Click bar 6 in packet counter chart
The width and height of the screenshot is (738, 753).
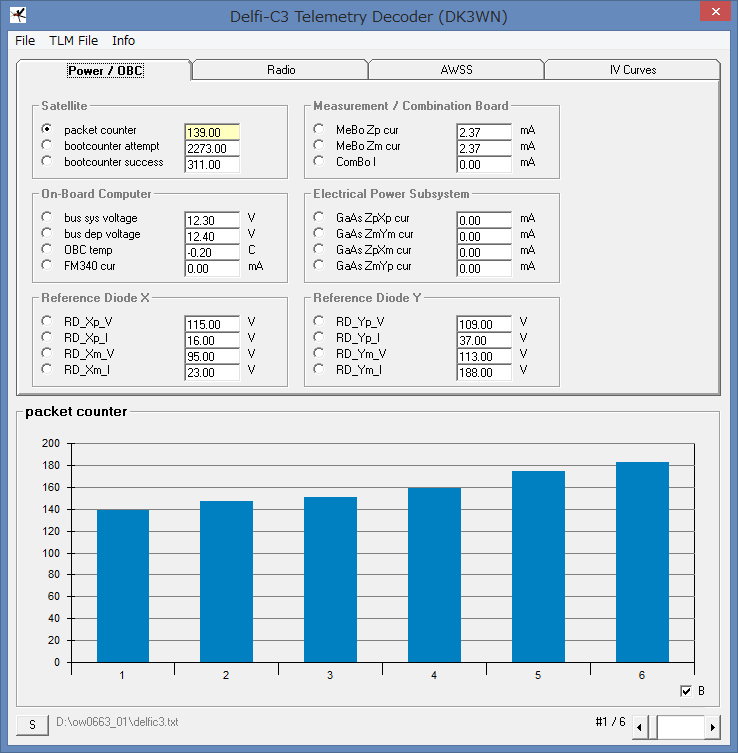click(642, 562)
